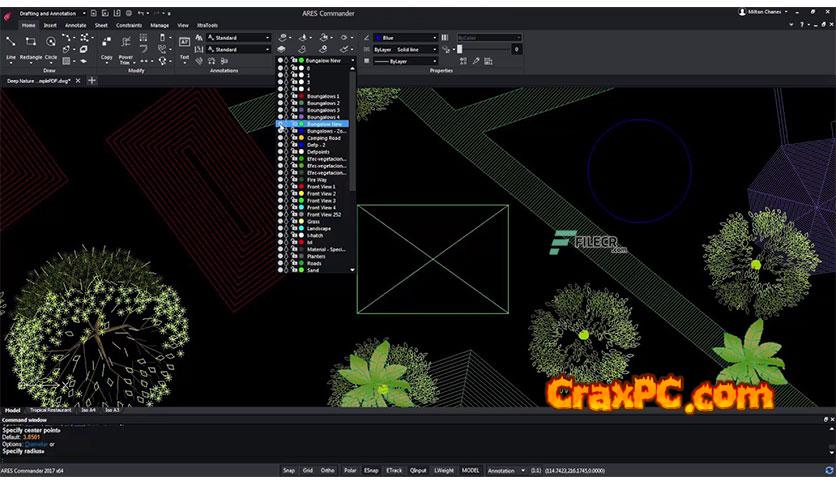Select the Landscape layer in the list
Image resolution: width=836 pixels, height=484 pixels.
320,228
